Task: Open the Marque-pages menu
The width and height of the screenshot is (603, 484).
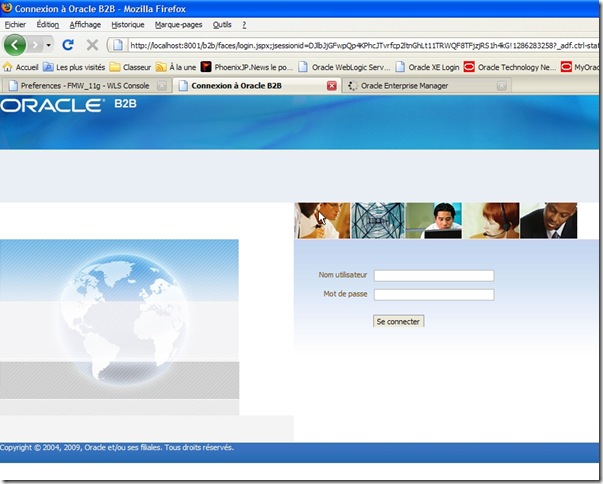Action: point(178,25)
